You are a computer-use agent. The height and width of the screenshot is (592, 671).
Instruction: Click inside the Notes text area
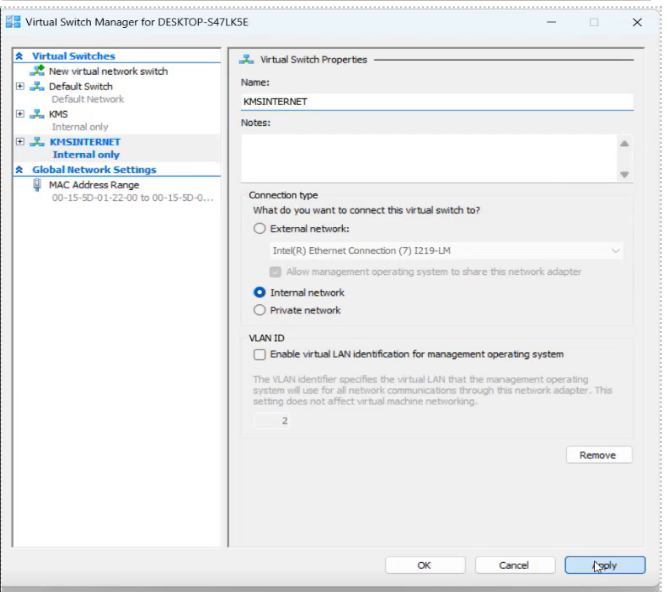(429, 158)
